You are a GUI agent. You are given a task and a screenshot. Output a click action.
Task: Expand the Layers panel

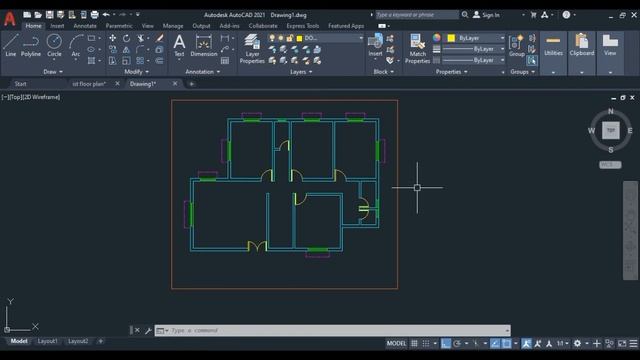coord(301,72)
